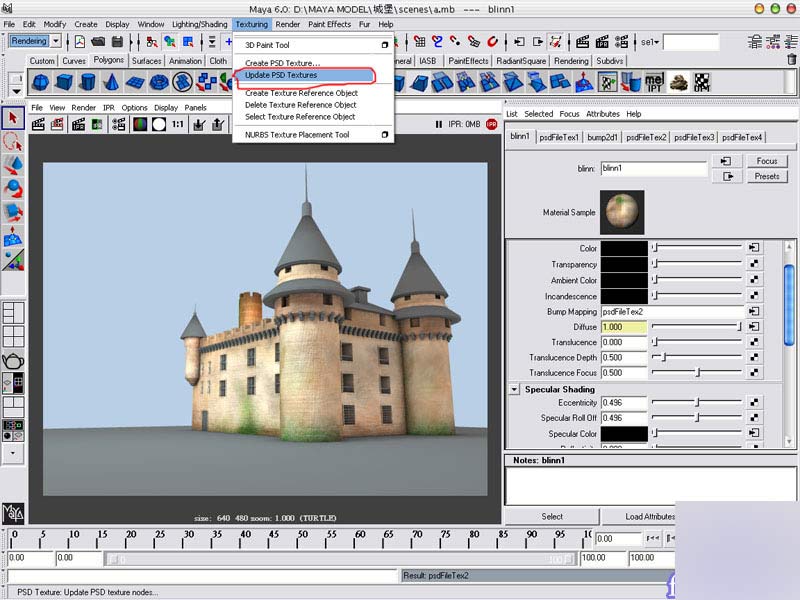Switch to the psdFileTex1 tab
Image resolution: width=800 pixels, height=600 pixels.
click(x=559, y=137)
